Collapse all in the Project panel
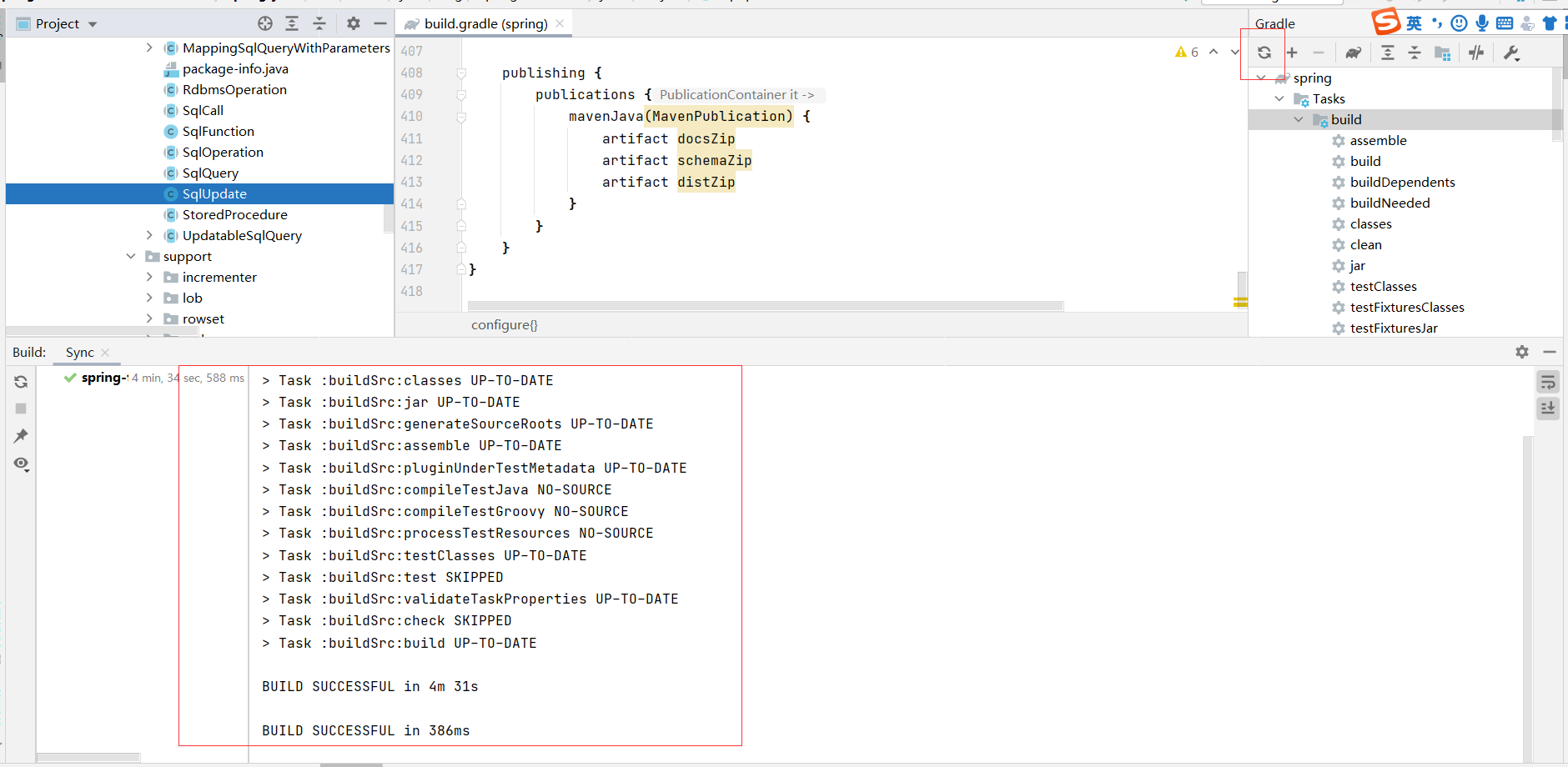This screenshot has height=767, width=1568. pos(319,23)
